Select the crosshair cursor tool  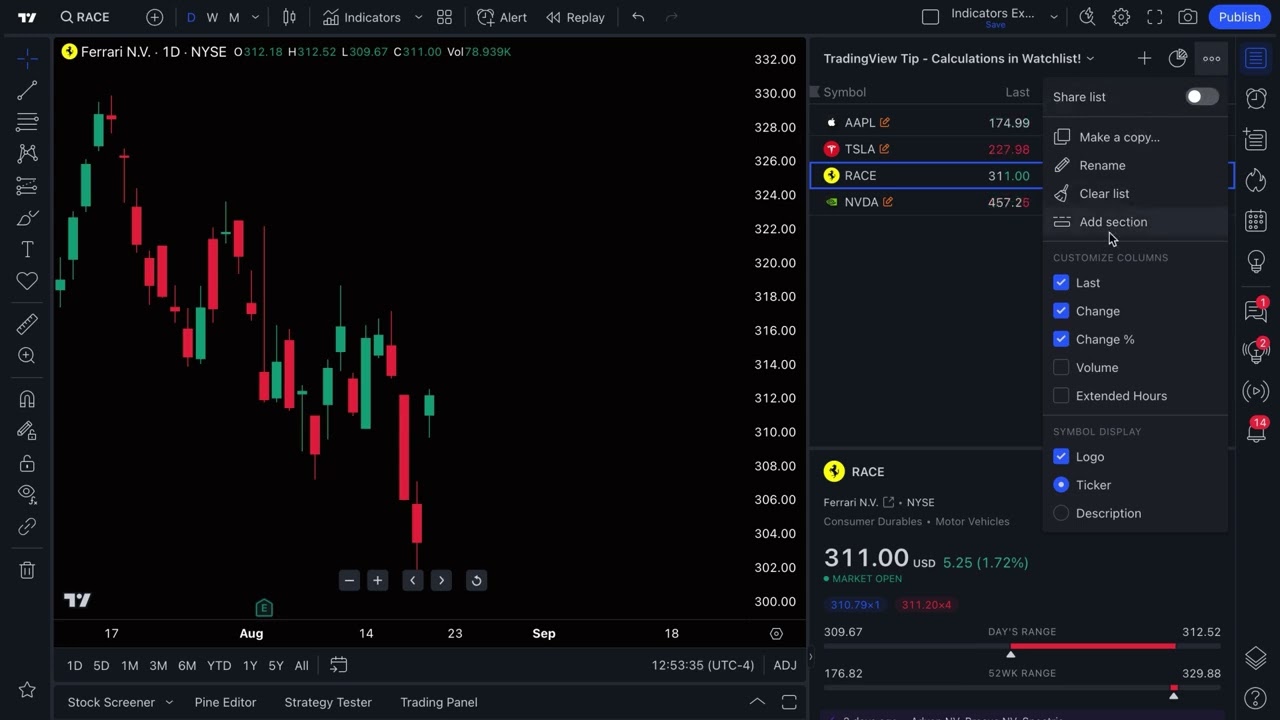27,59
